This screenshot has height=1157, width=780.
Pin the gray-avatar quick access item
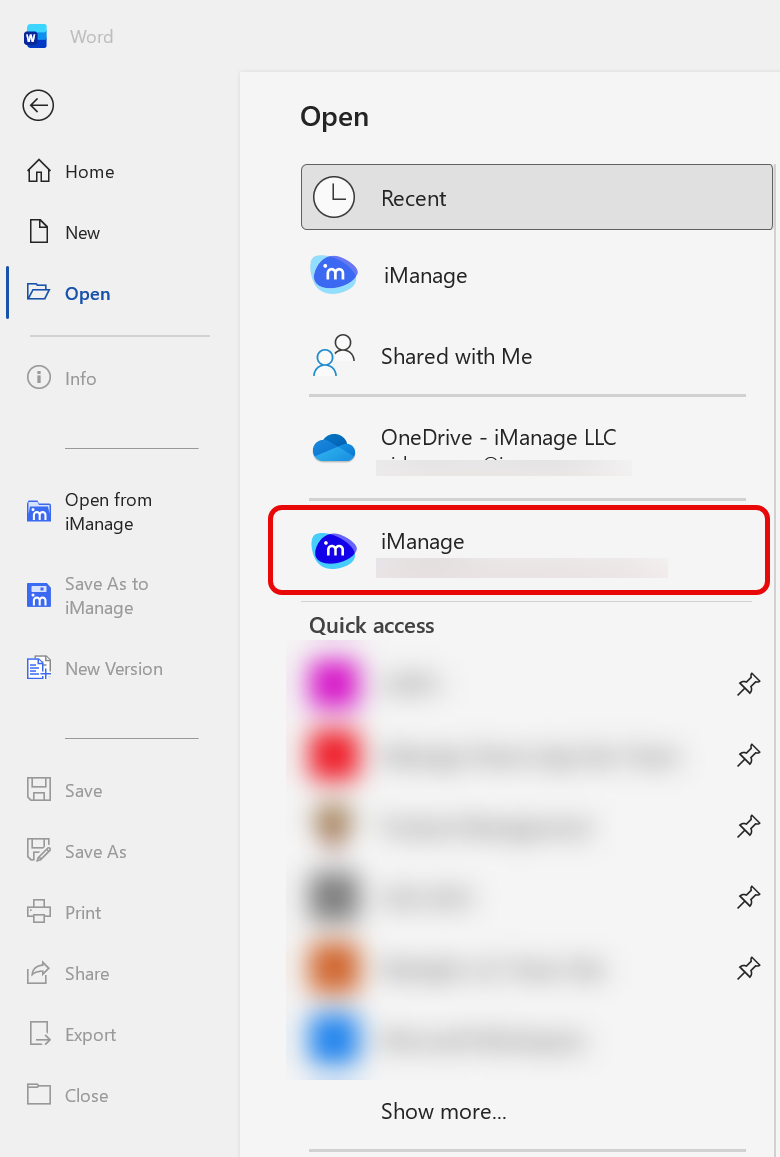click(x=748, y=897)
